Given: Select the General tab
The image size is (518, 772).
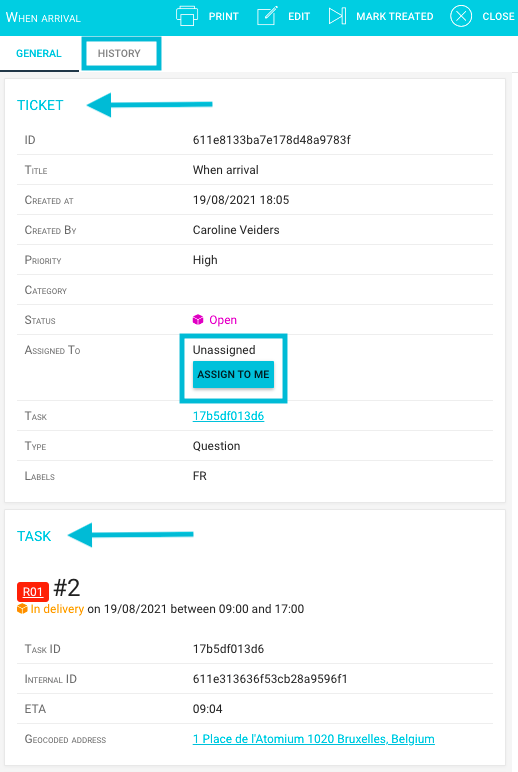Looking at the screenshot, I should [39, 53].
